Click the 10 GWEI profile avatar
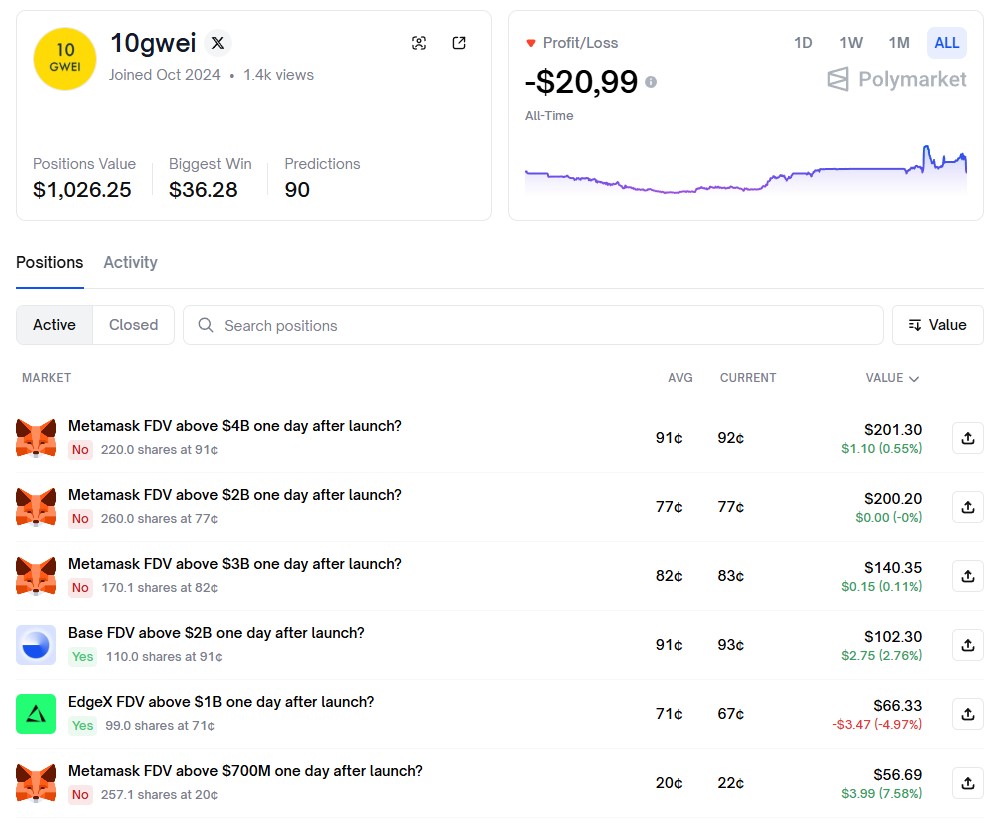Screen dimensions: 1001x824 [x=65, y=59]
